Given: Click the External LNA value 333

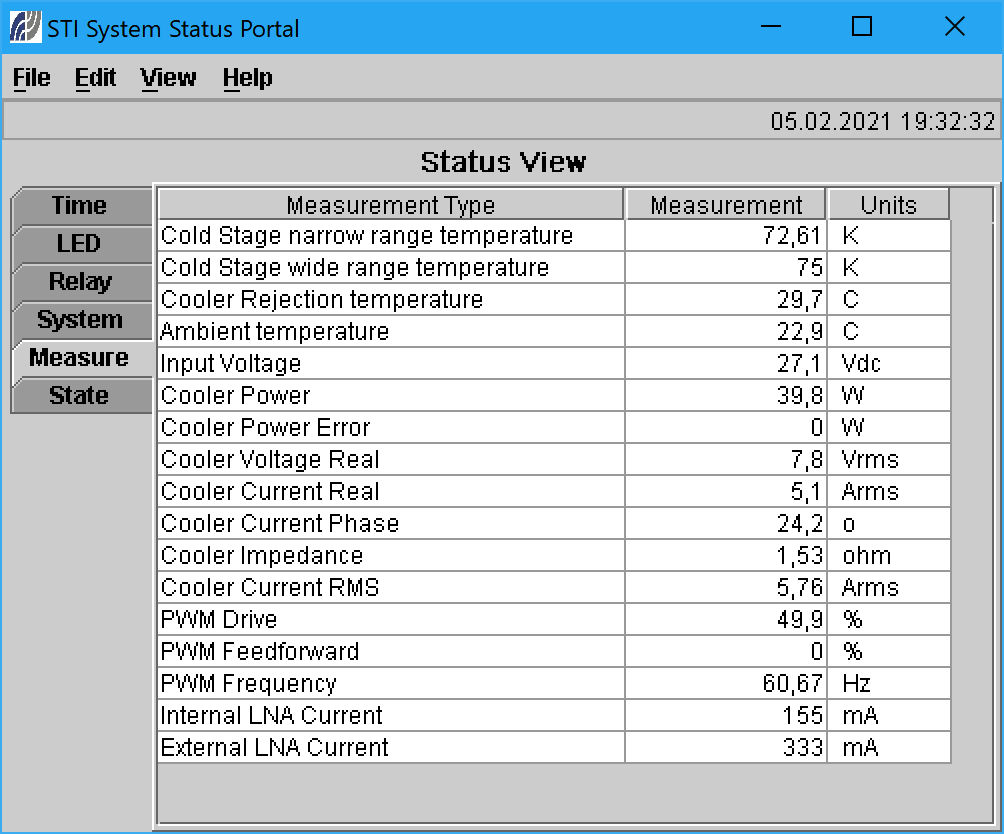Looking at the screenshot, I should point(802,748).
